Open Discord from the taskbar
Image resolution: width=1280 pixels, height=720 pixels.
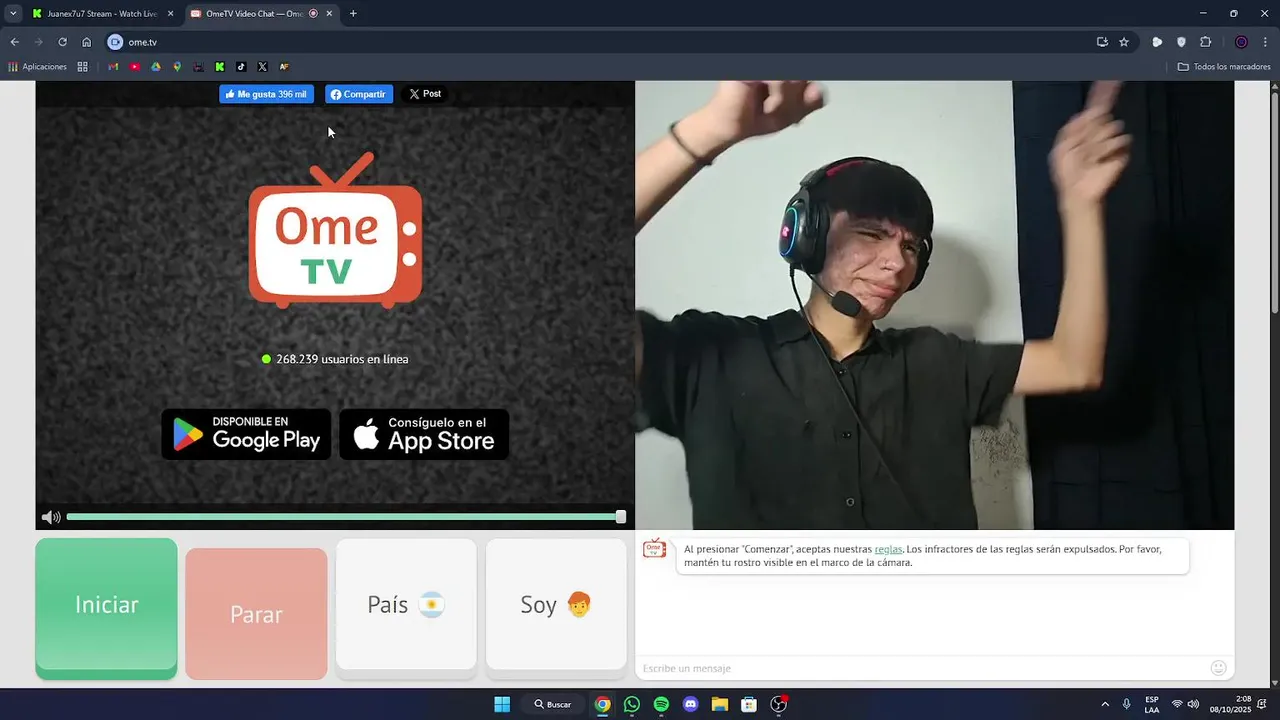690,704
